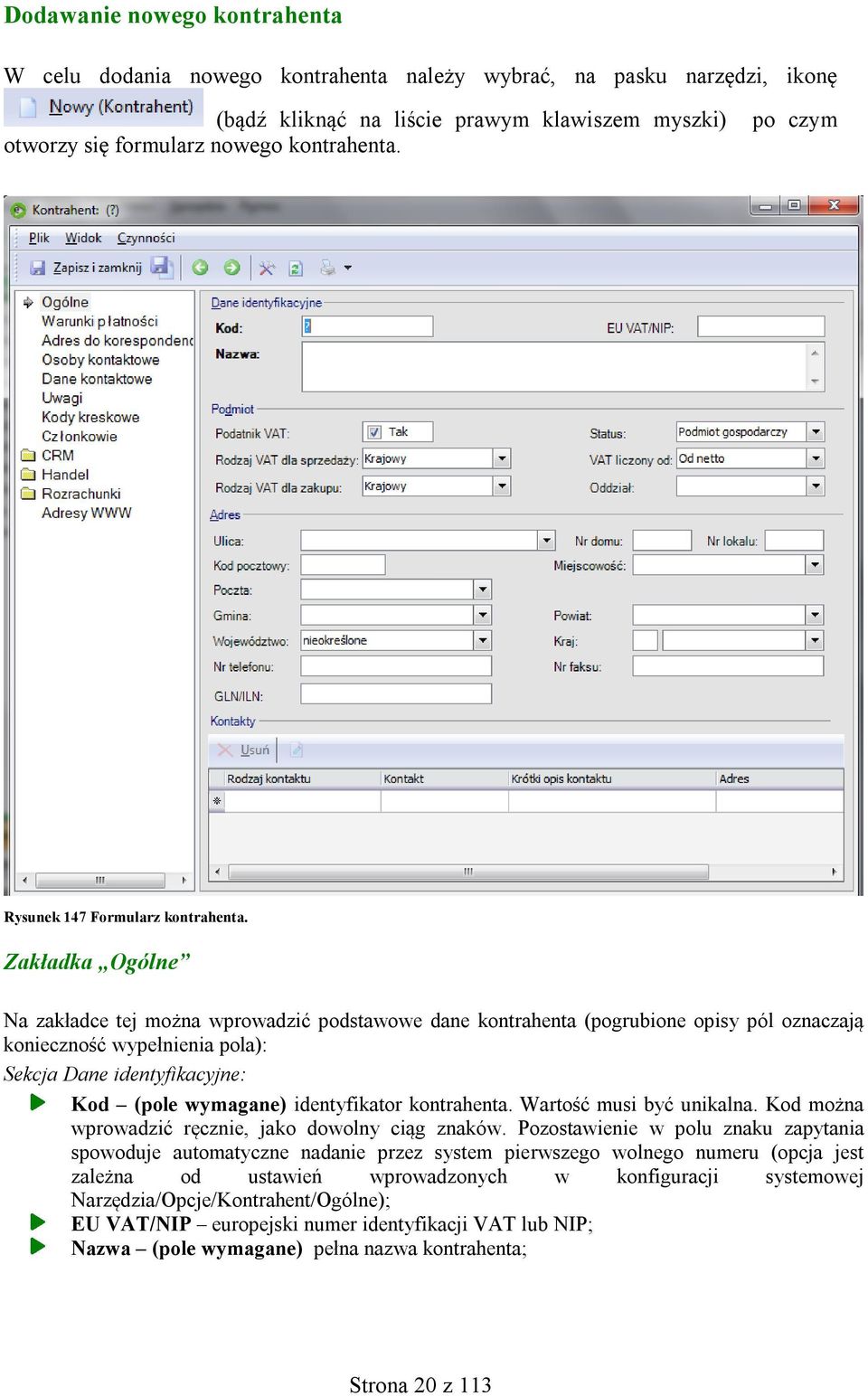868x1396 pixels.
Task: Open Rodzaj VAT dla zakupu dropdown
Action: pos(502,486)
